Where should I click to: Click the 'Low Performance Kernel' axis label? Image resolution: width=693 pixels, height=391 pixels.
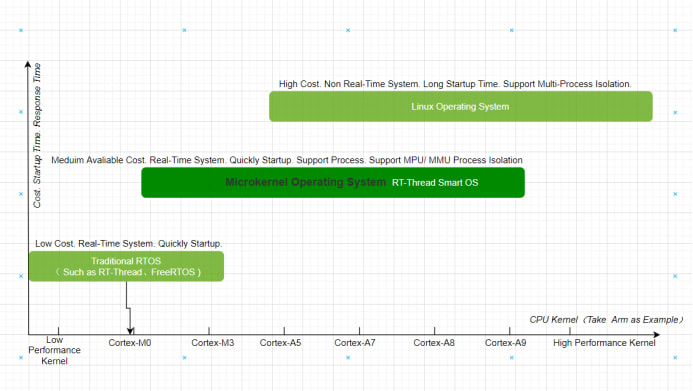coord(54,350)
